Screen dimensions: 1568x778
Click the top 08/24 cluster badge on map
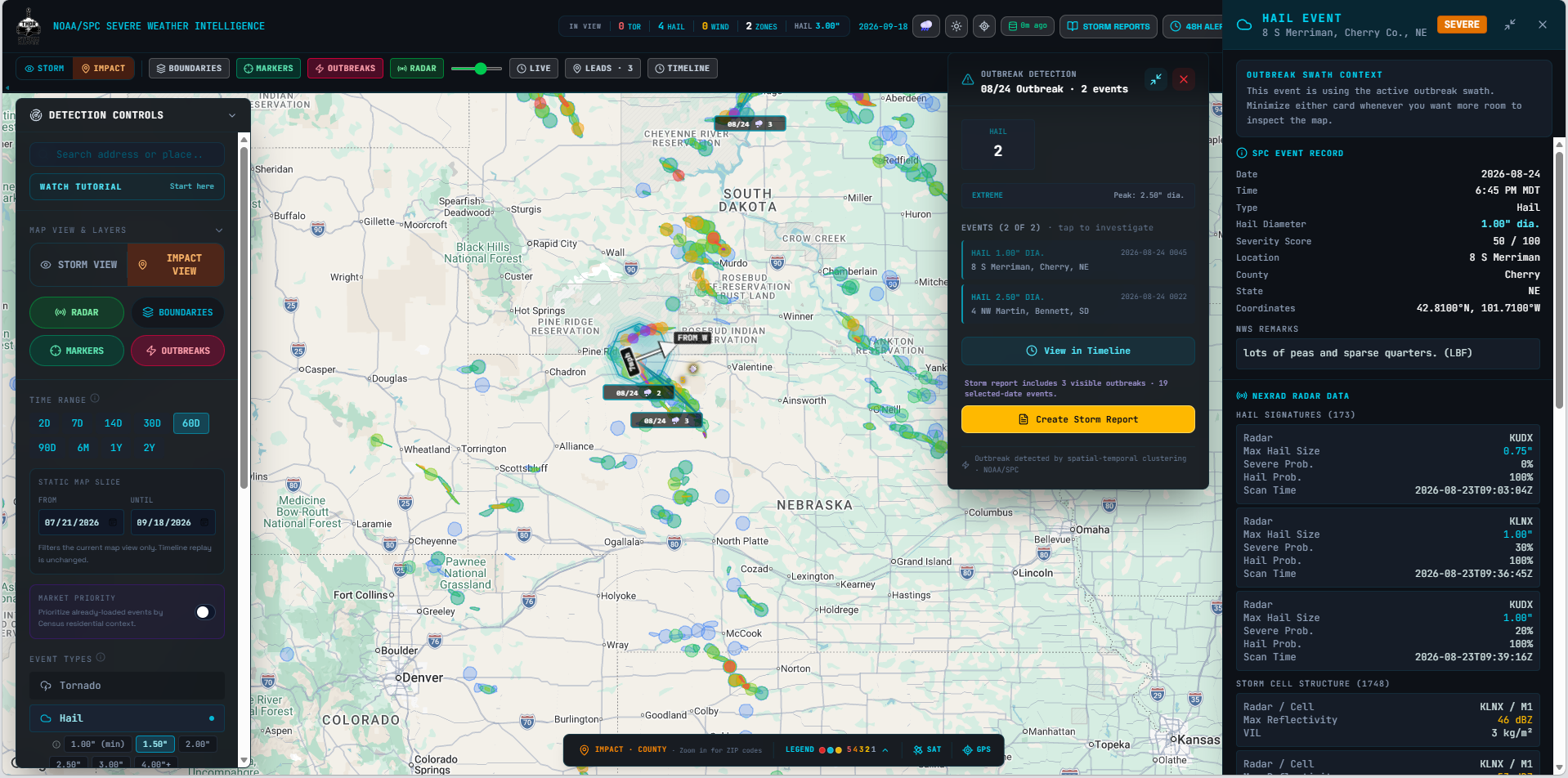click(x=750, y=124)
